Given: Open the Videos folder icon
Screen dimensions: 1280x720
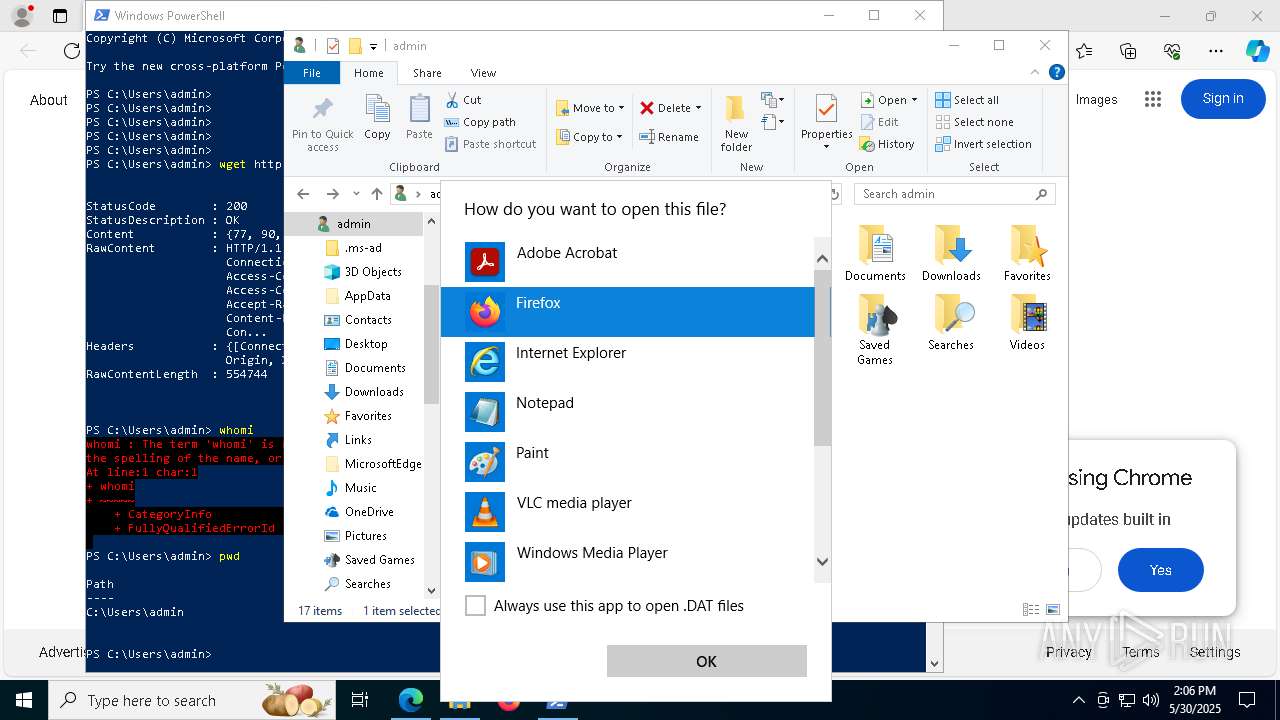Looking at the screenshot, I should 1027,322.
